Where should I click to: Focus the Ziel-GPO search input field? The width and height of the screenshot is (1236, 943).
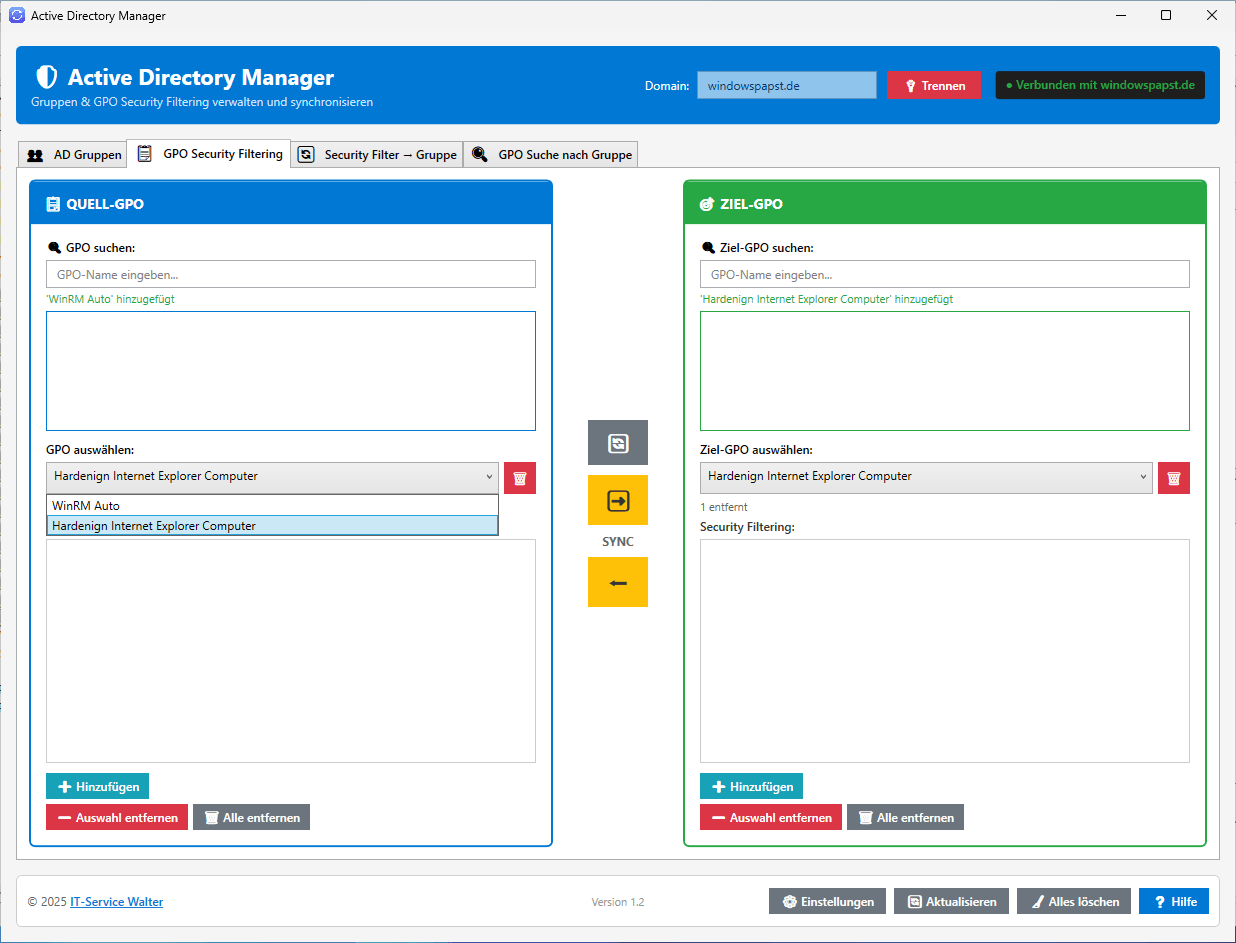pyautogui.click(x=945, y=274)
